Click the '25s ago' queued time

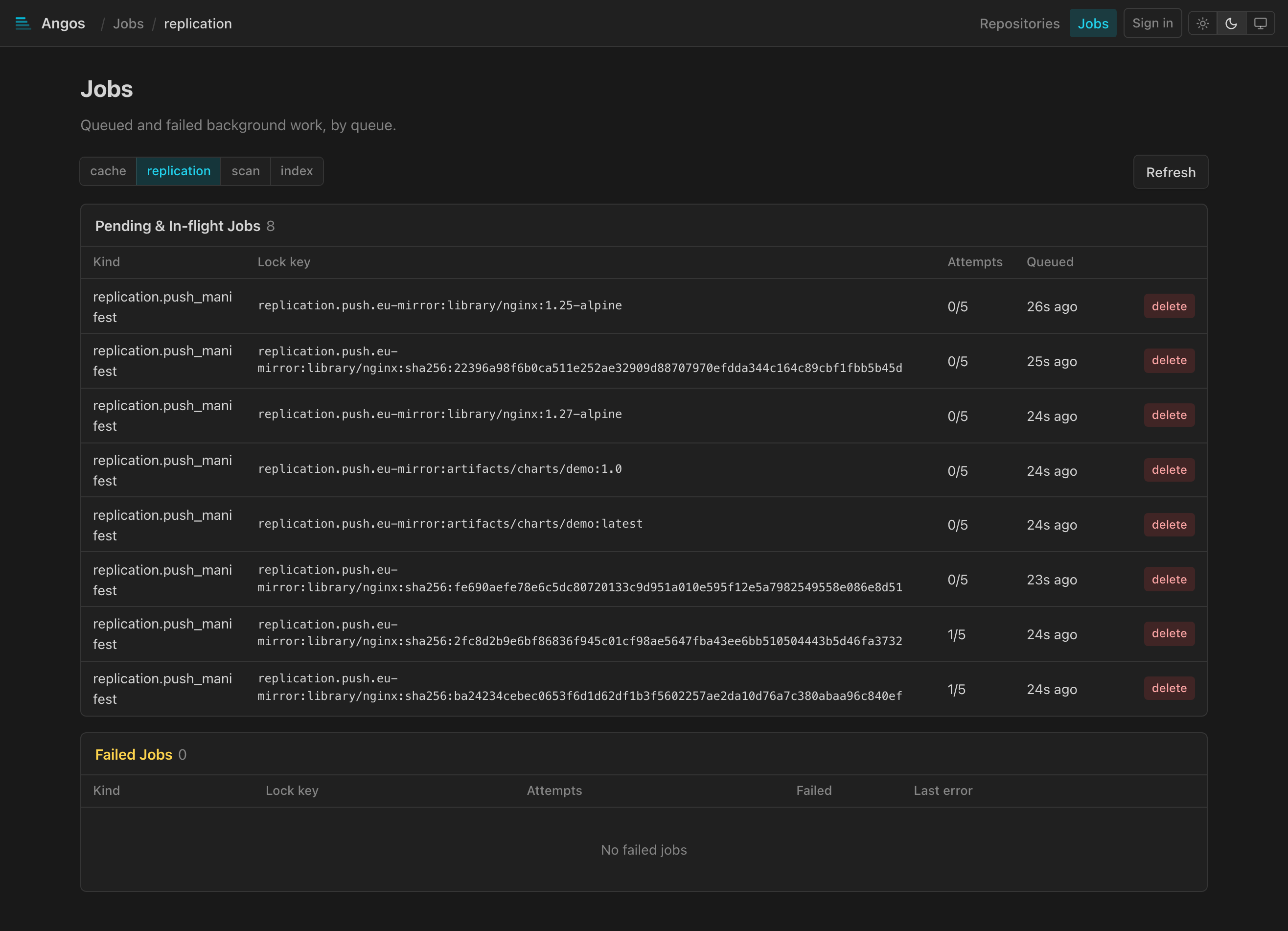[x=1052, y=361]
